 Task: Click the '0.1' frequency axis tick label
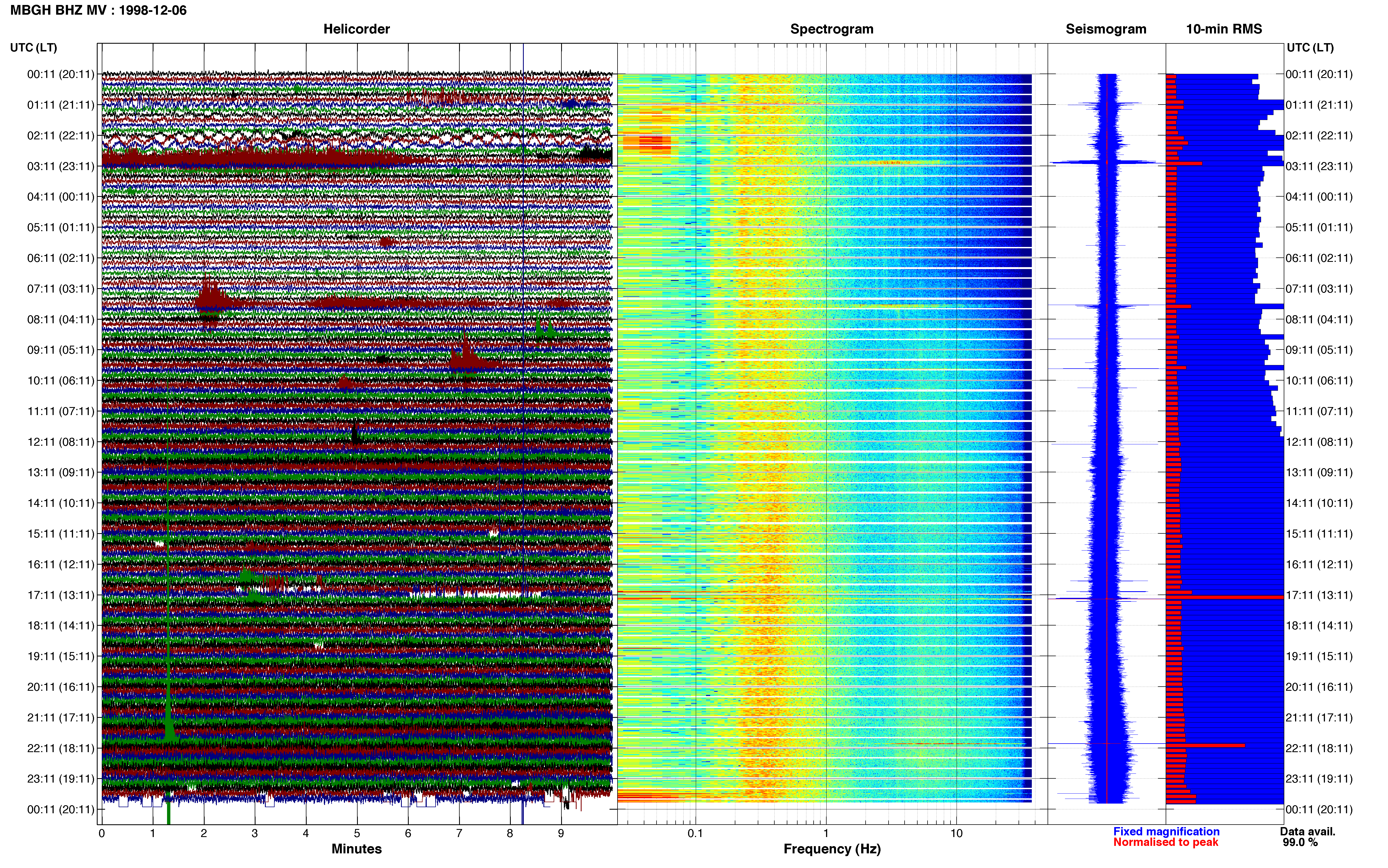click(x=695, y=833)
